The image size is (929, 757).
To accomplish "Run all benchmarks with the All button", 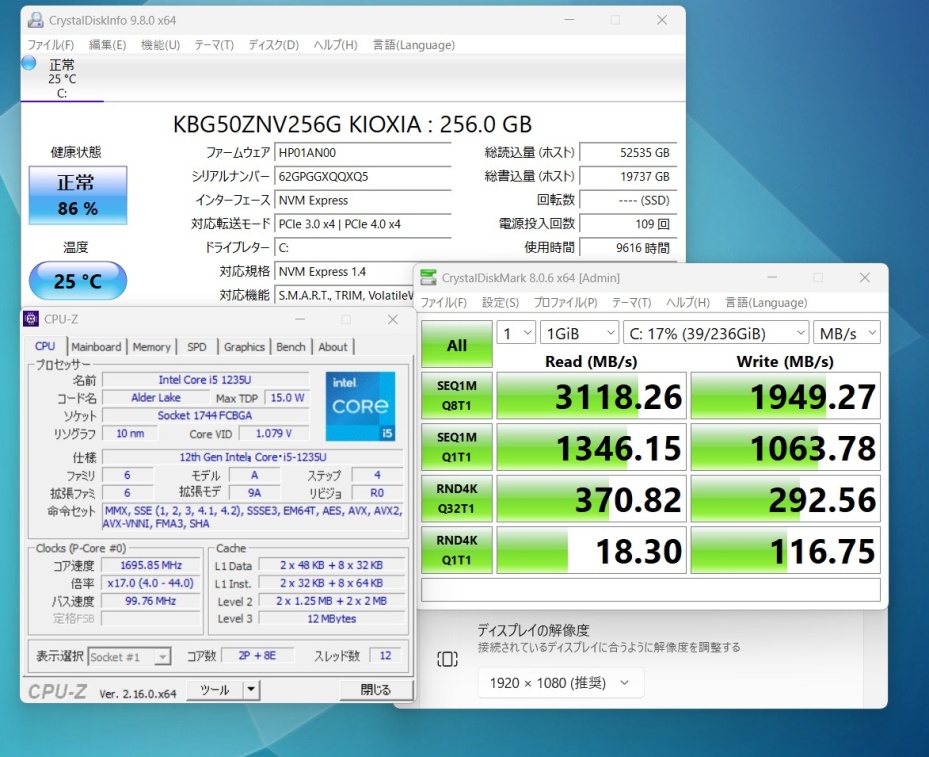I will click(457, 345).
